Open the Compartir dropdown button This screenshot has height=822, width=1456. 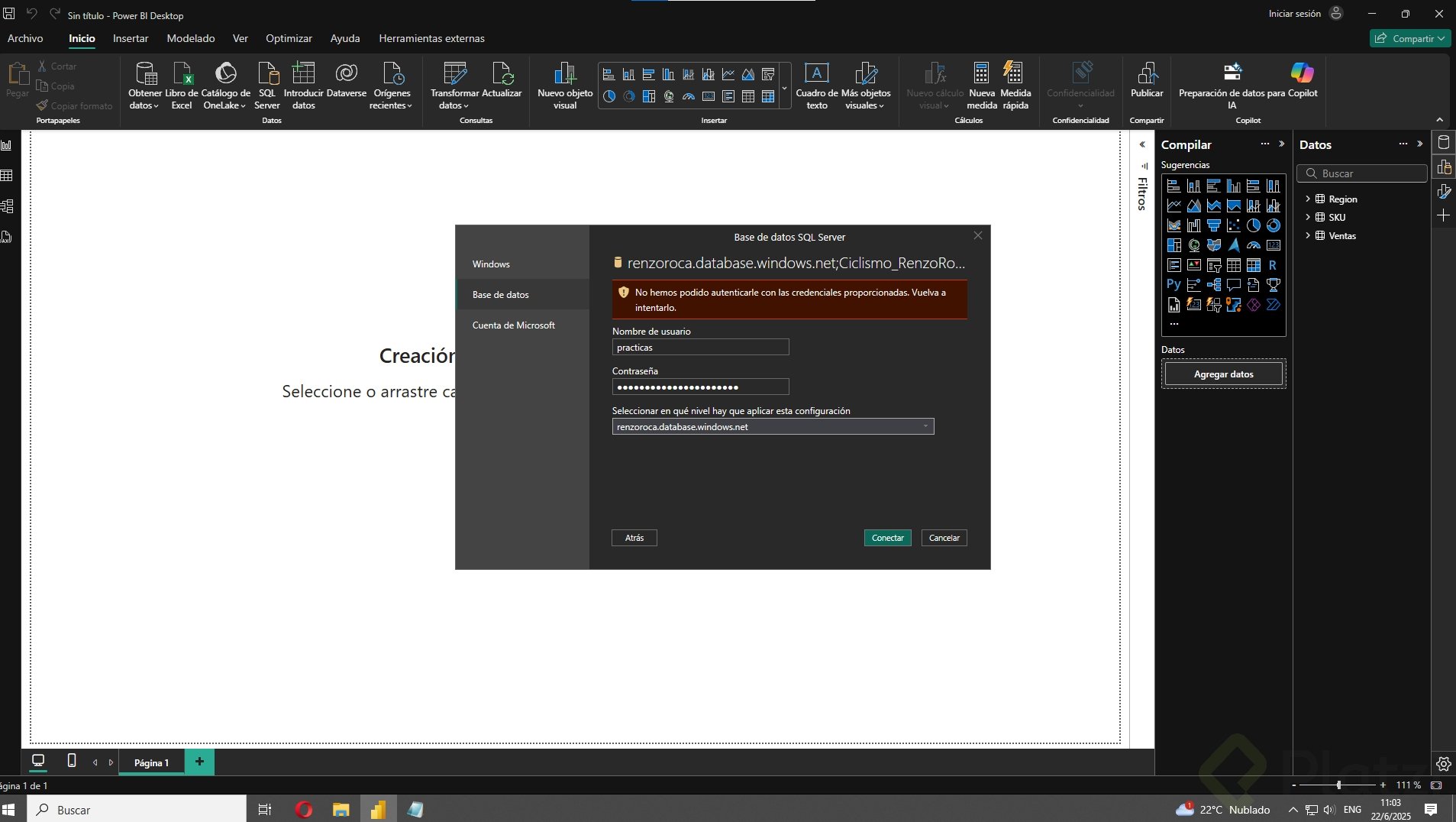point(1409,38)
